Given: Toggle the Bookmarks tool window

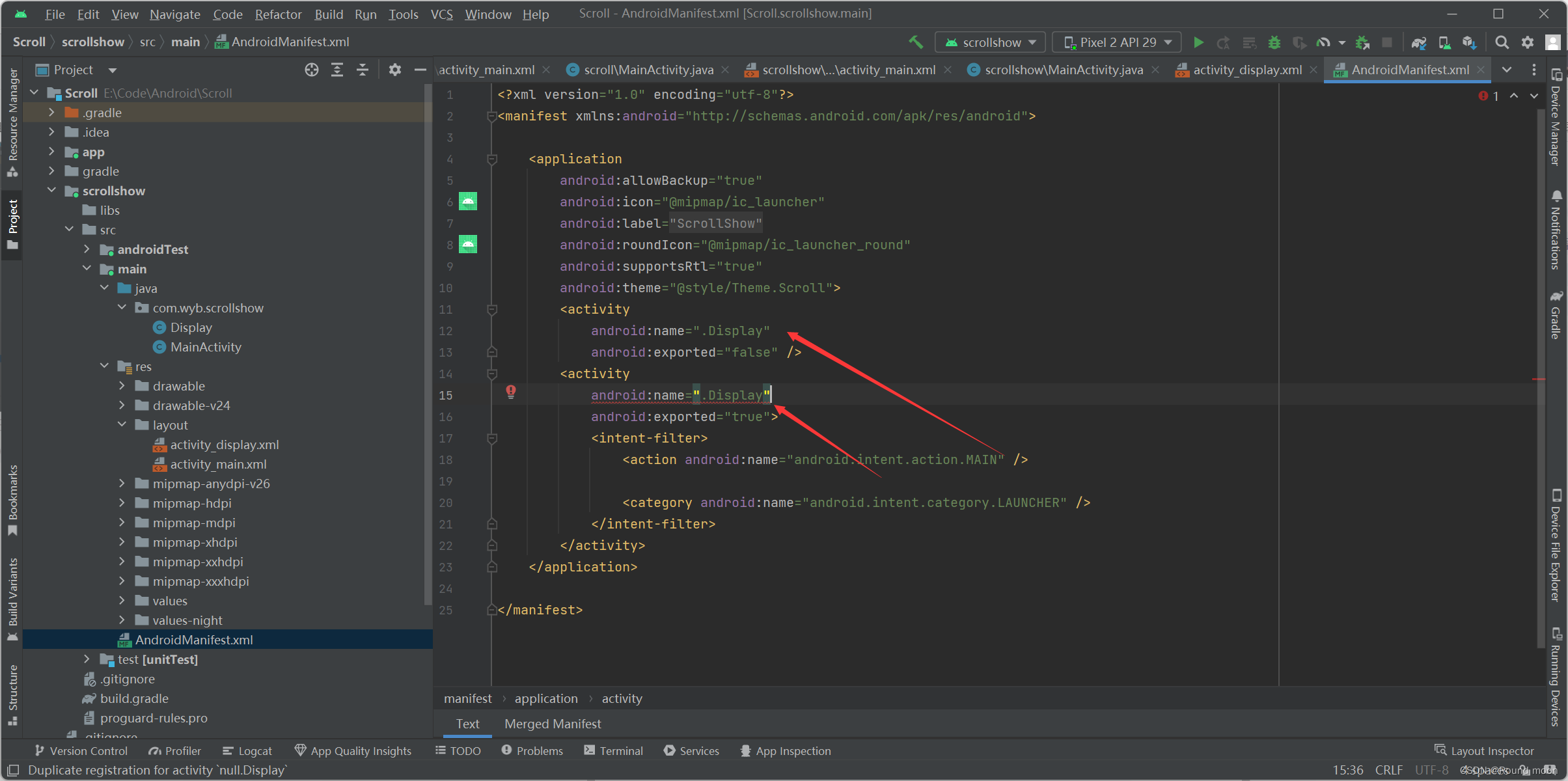Looking at the screenshot, I should [x=12, y=500].
